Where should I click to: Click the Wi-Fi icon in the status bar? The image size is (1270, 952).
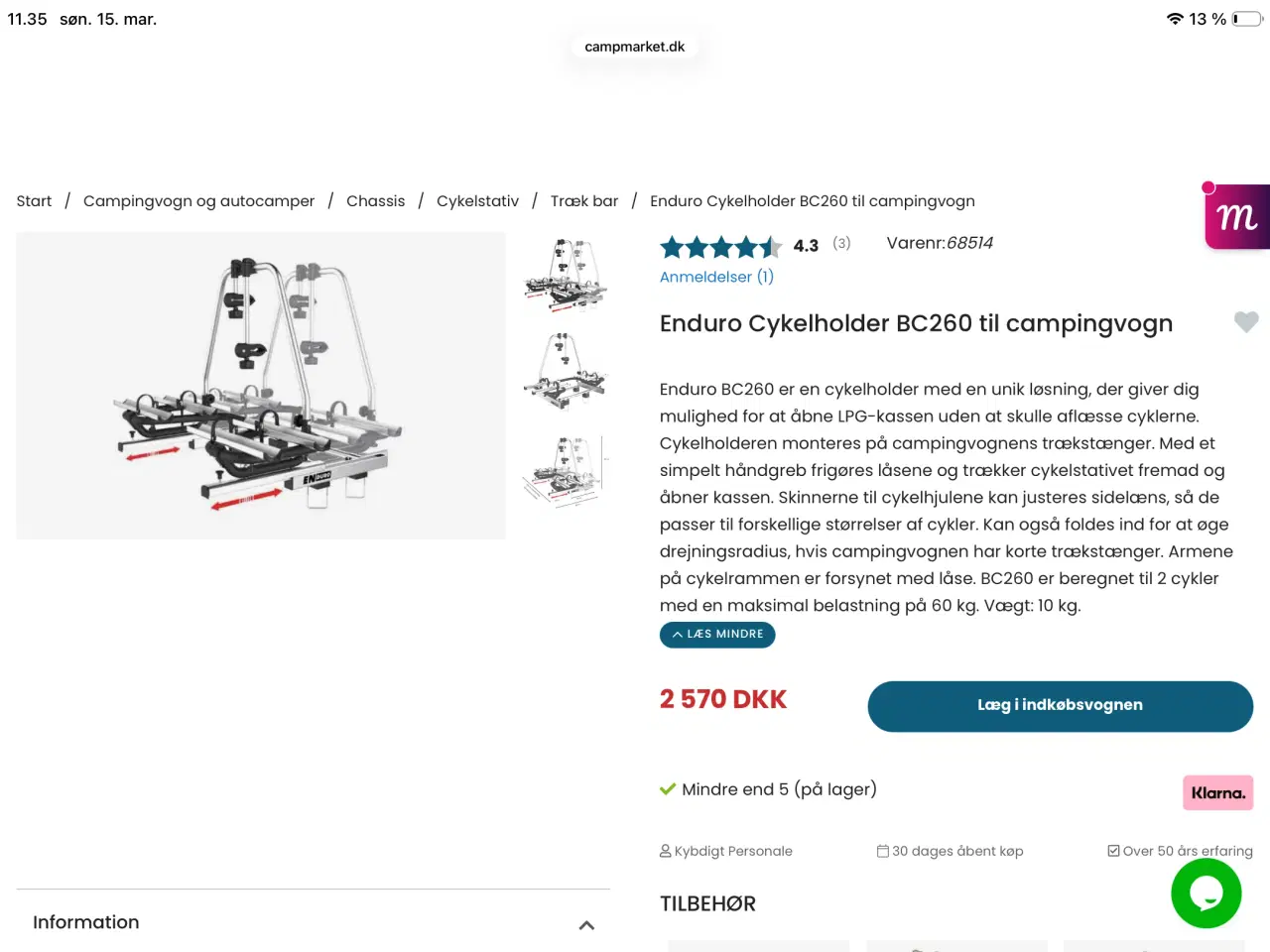[1175, 18]
